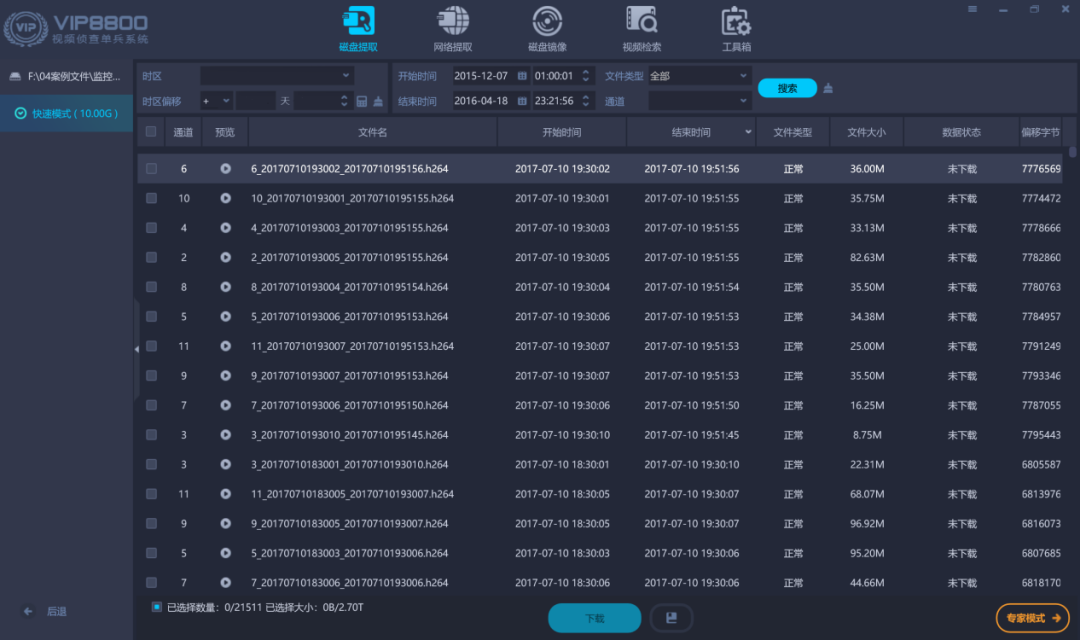The width and height of the screenshot is (1080, 640).
Task: Switch to 视频检索 video search tab
Action: (x=641, y=28)
